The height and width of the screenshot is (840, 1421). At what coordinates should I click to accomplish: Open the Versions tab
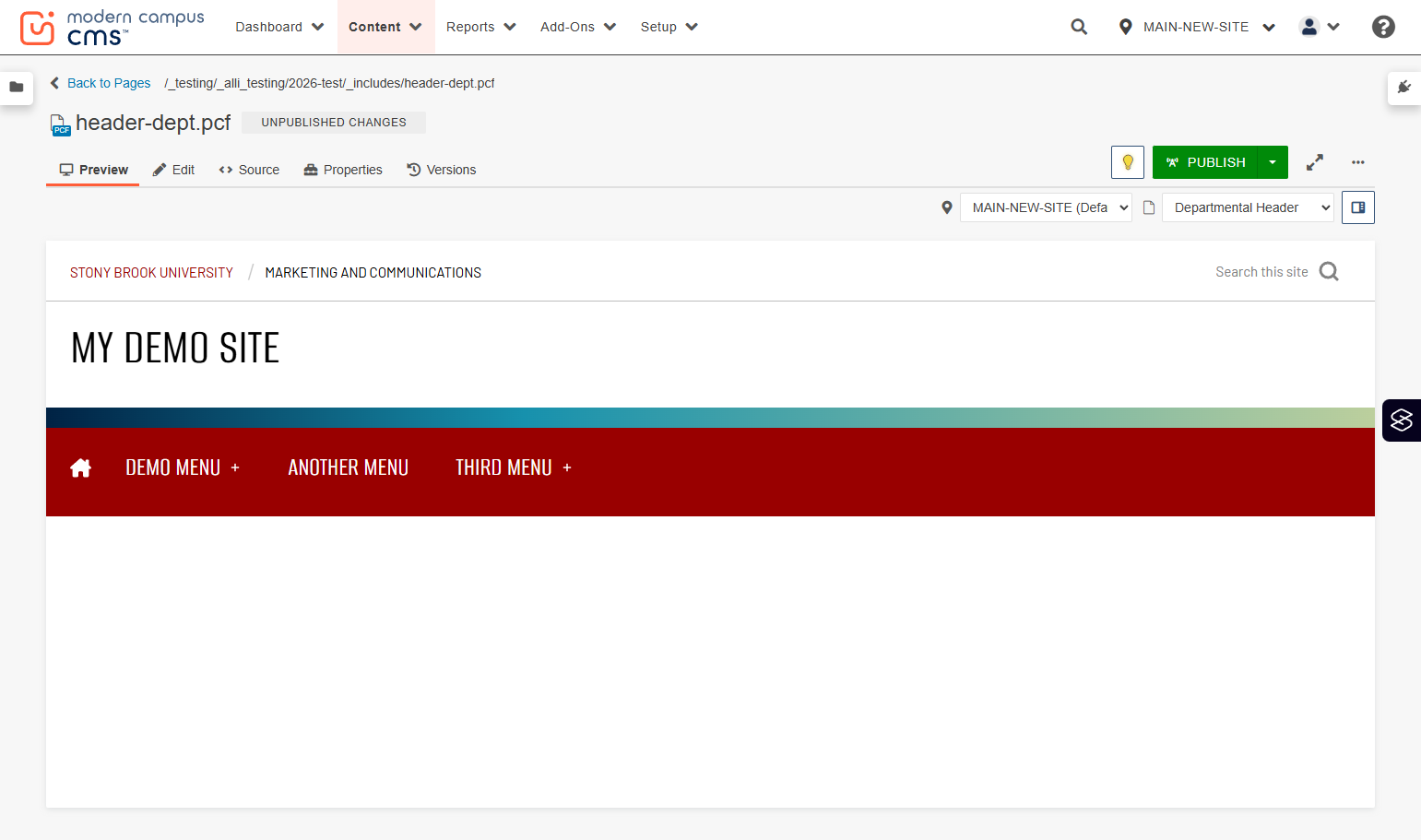click(442, 170)
